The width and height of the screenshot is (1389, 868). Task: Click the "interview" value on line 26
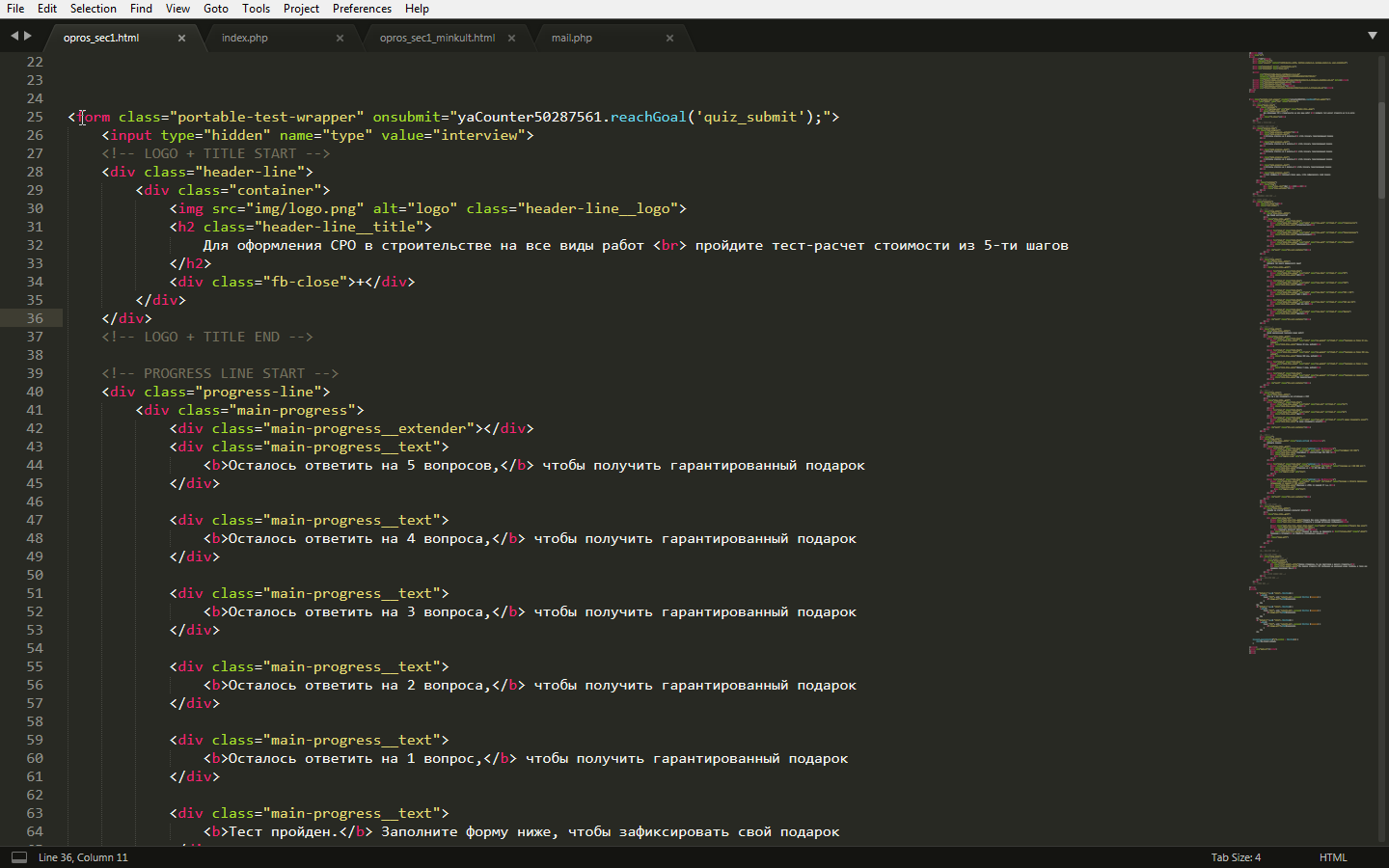478,135
